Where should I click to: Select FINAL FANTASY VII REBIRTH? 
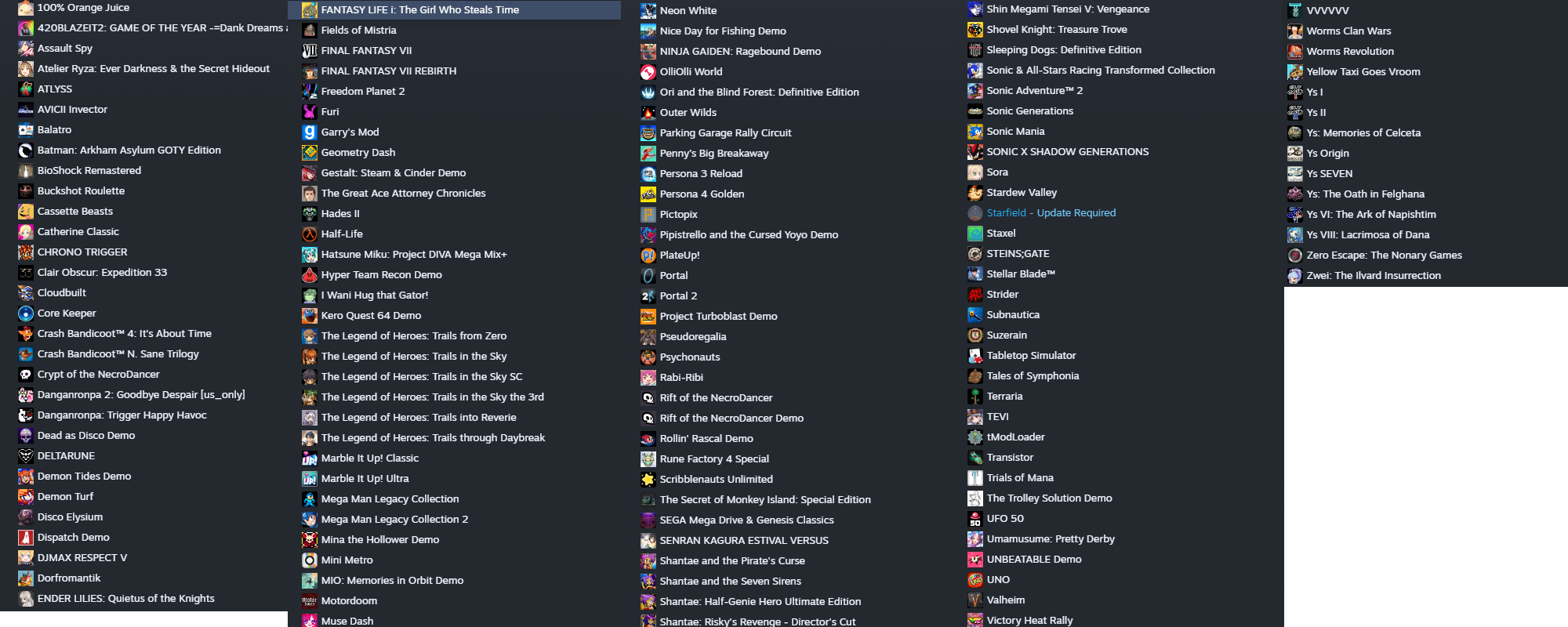tap(389, 71)
